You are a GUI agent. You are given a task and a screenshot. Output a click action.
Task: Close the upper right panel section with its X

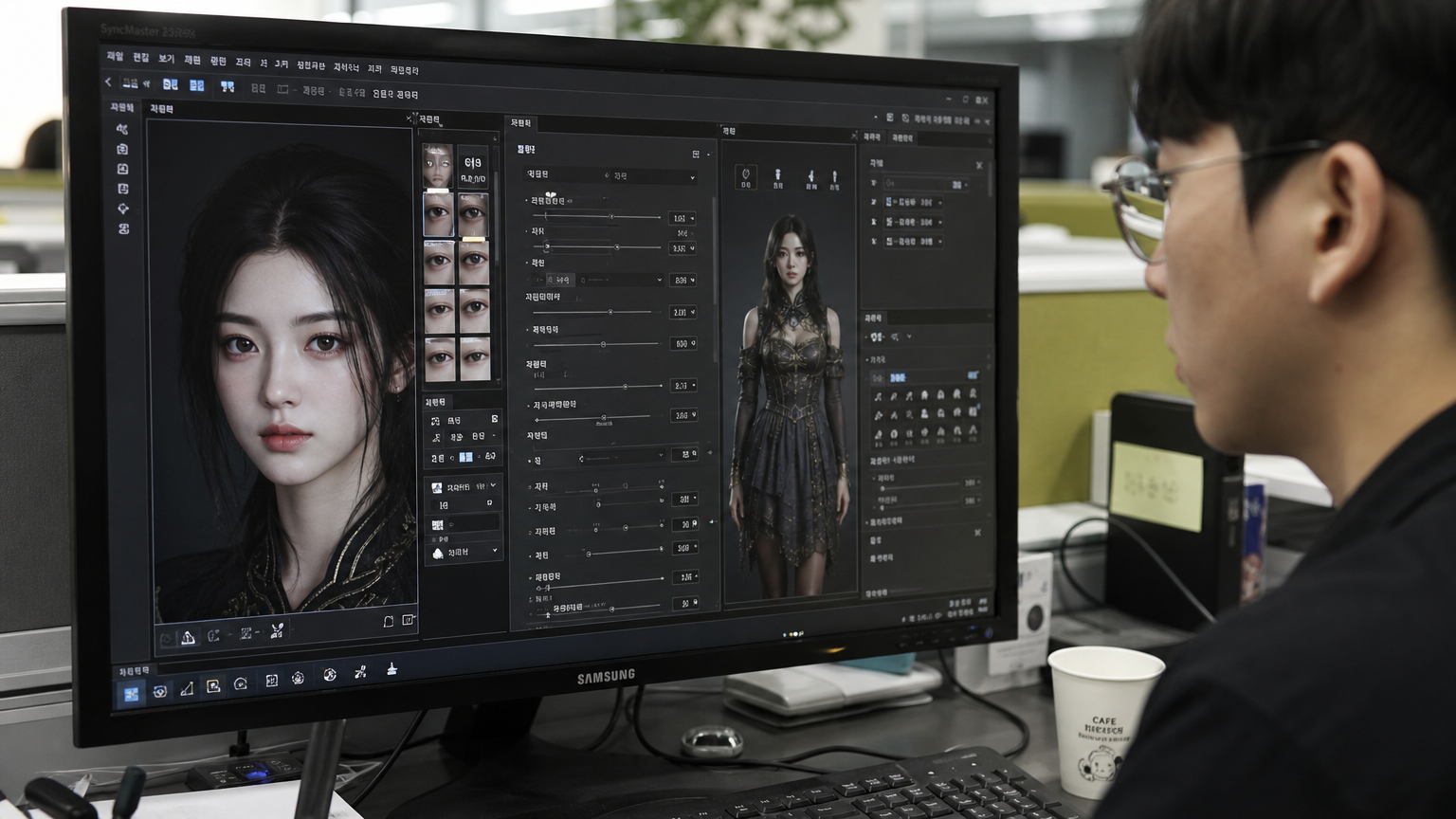979,165
